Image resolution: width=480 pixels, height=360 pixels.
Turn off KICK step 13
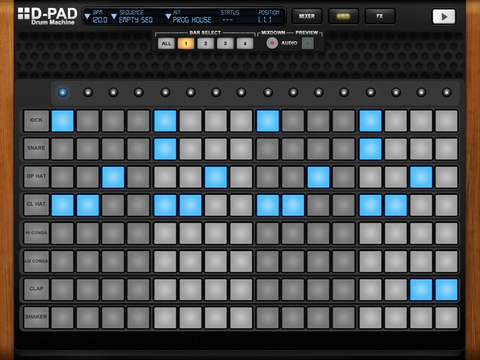click(x=370, y=121)
